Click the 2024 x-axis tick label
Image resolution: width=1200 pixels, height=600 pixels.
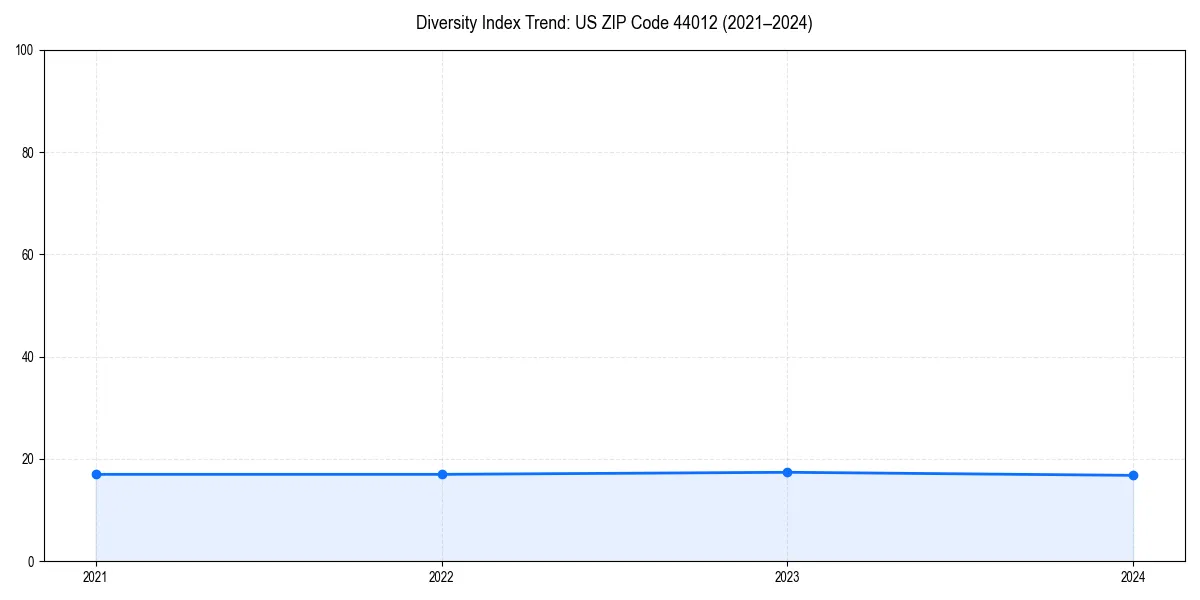1133,577
